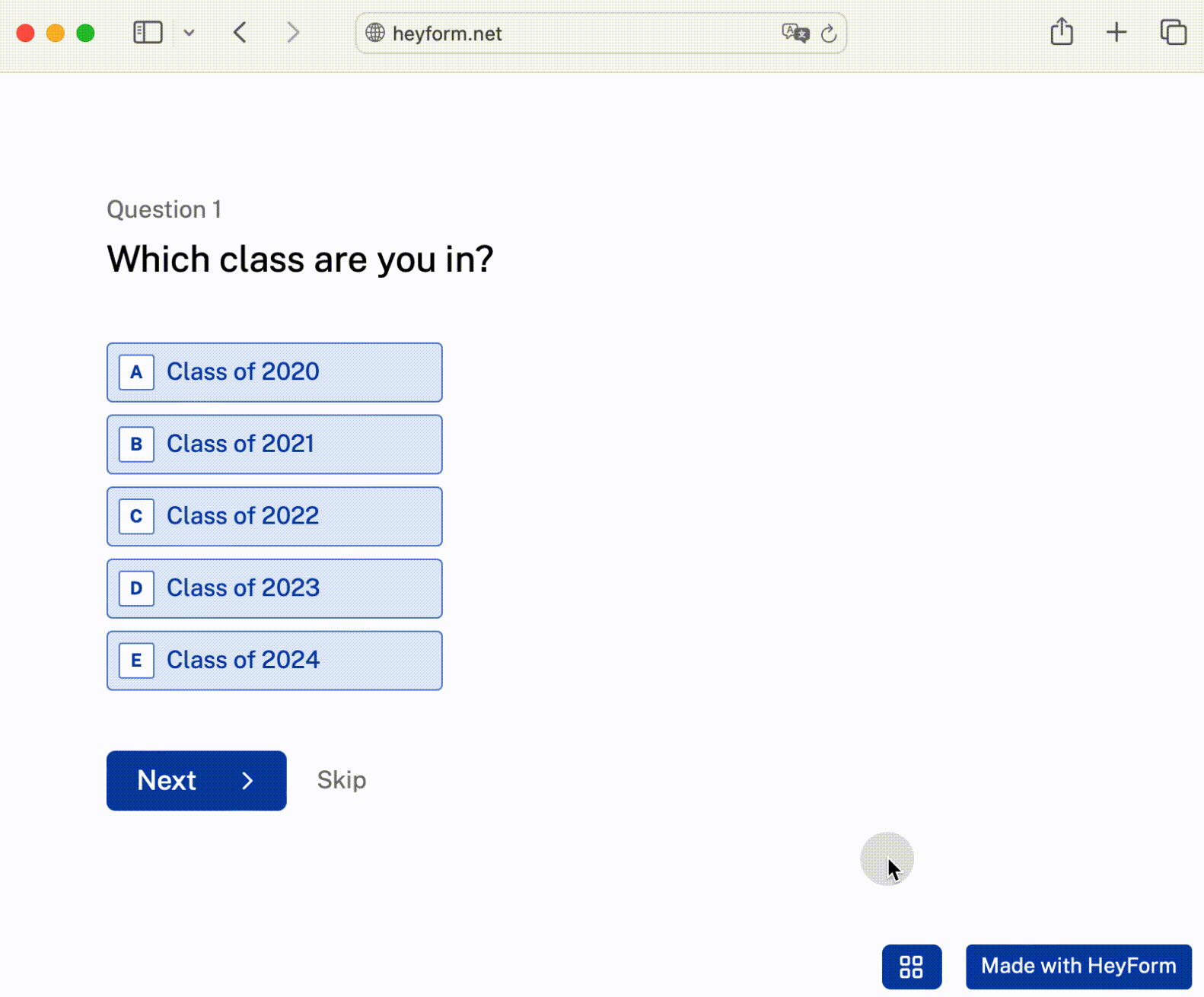
Task: Navigate back using the back arrow
Action: click(x=240, y=32)
